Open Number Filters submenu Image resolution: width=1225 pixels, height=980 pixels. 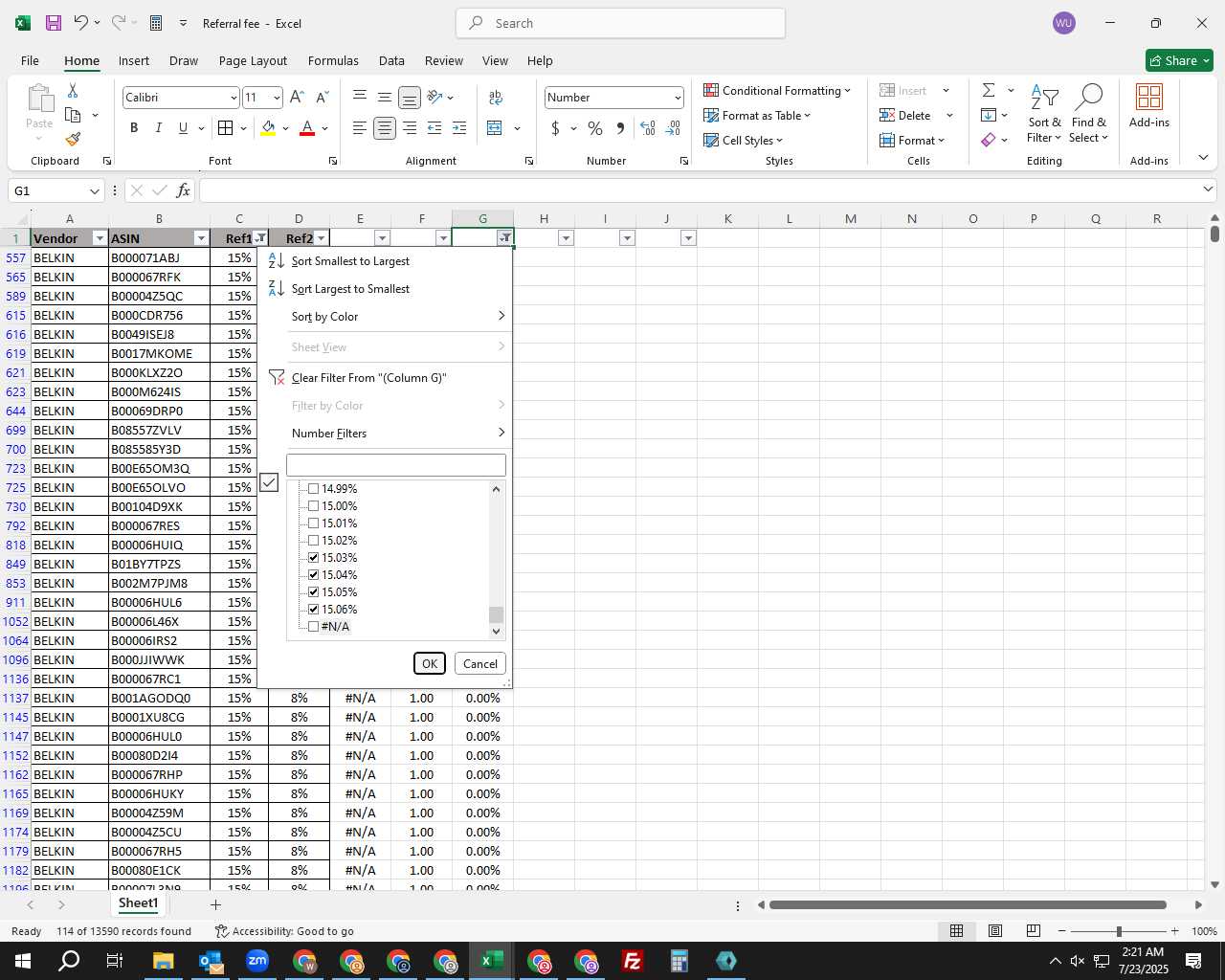click(385, 434)
